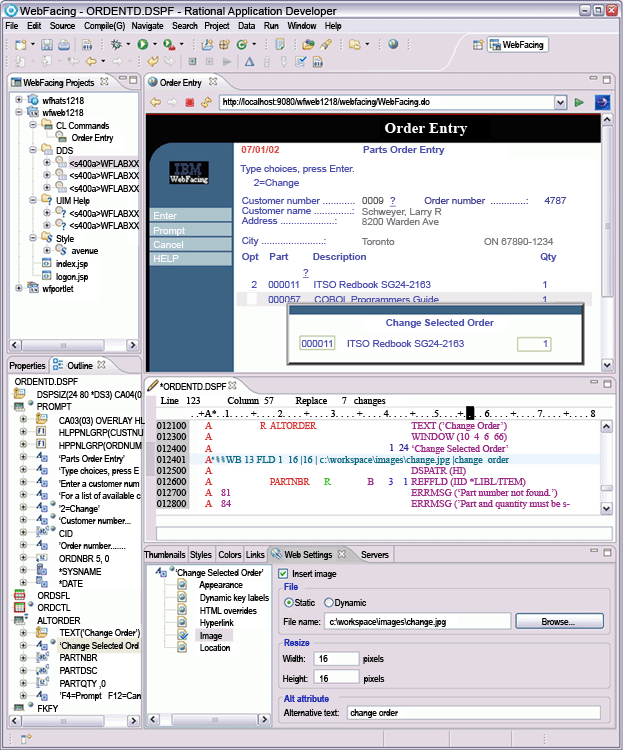Click Enter button in web page sidebar
623x750 pixels.
(x=191, y=216)
